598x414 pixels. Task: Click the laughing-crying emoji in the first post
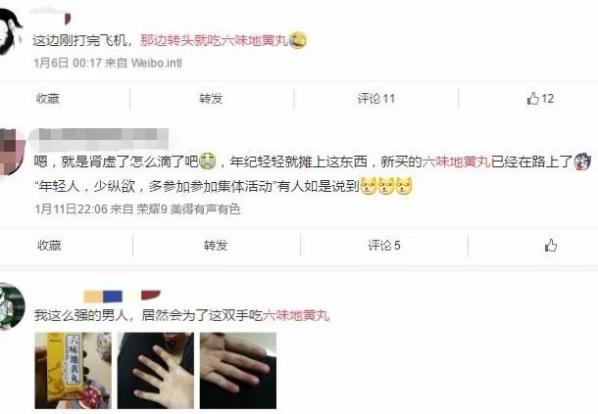[297, 40]
